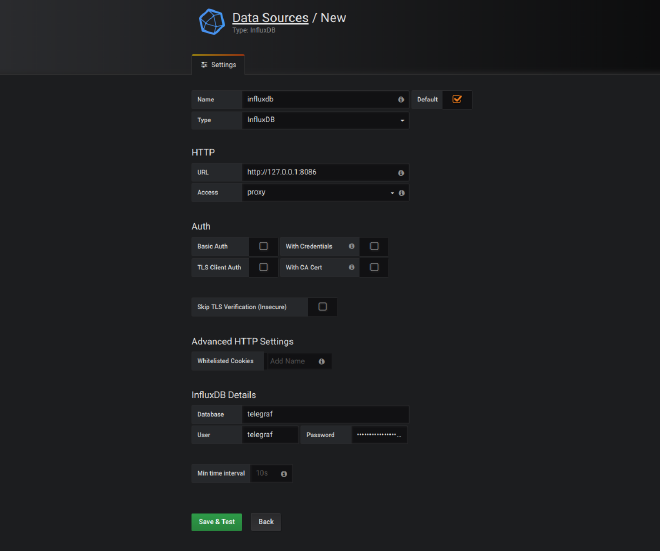The image size is (660, 551).
Task: Click info icon next to With Credentials
Action: click(x=351, y=246)
